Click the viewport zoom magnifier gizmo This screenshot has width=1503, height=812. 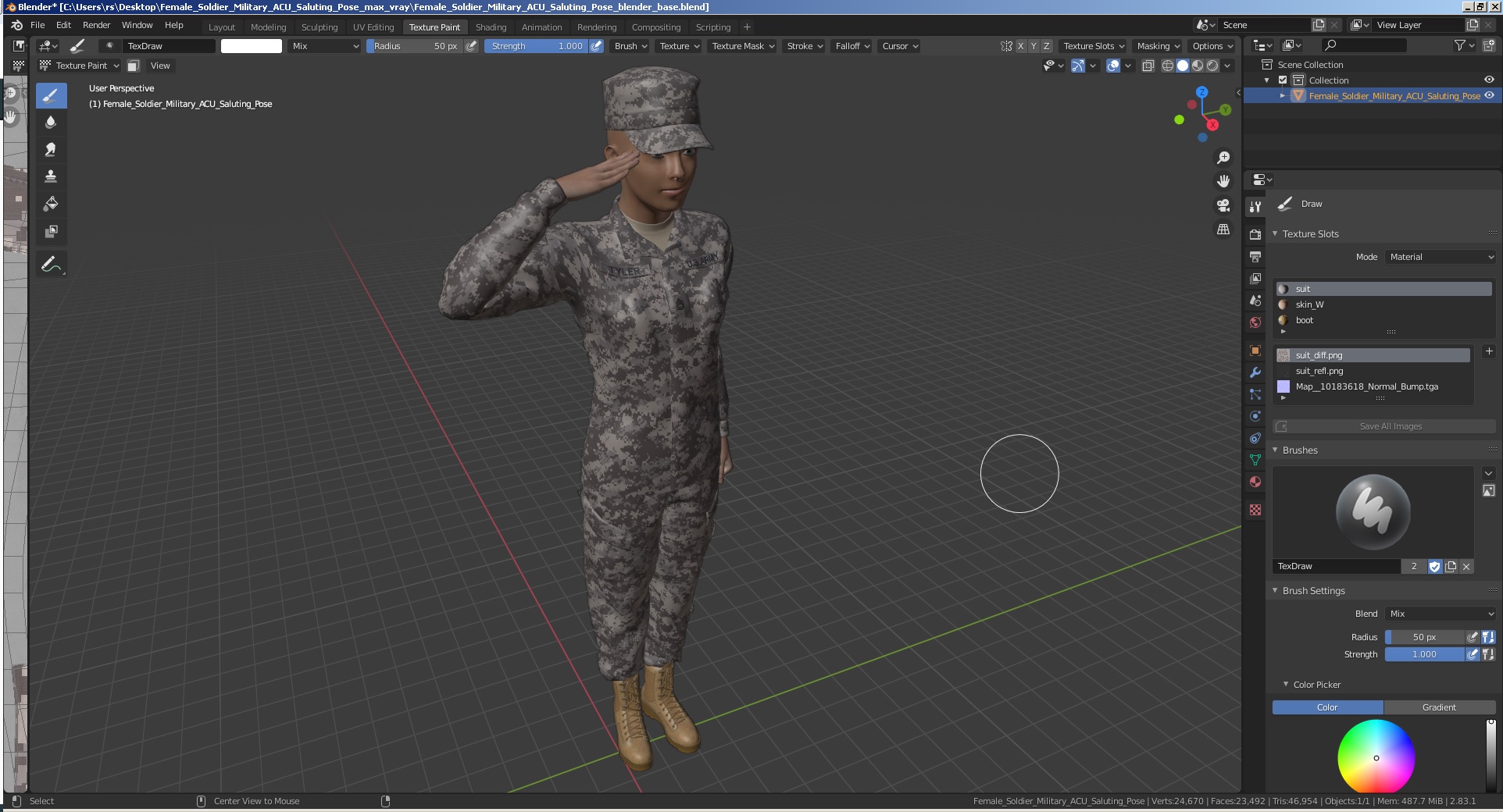[x=1223, y=158]
